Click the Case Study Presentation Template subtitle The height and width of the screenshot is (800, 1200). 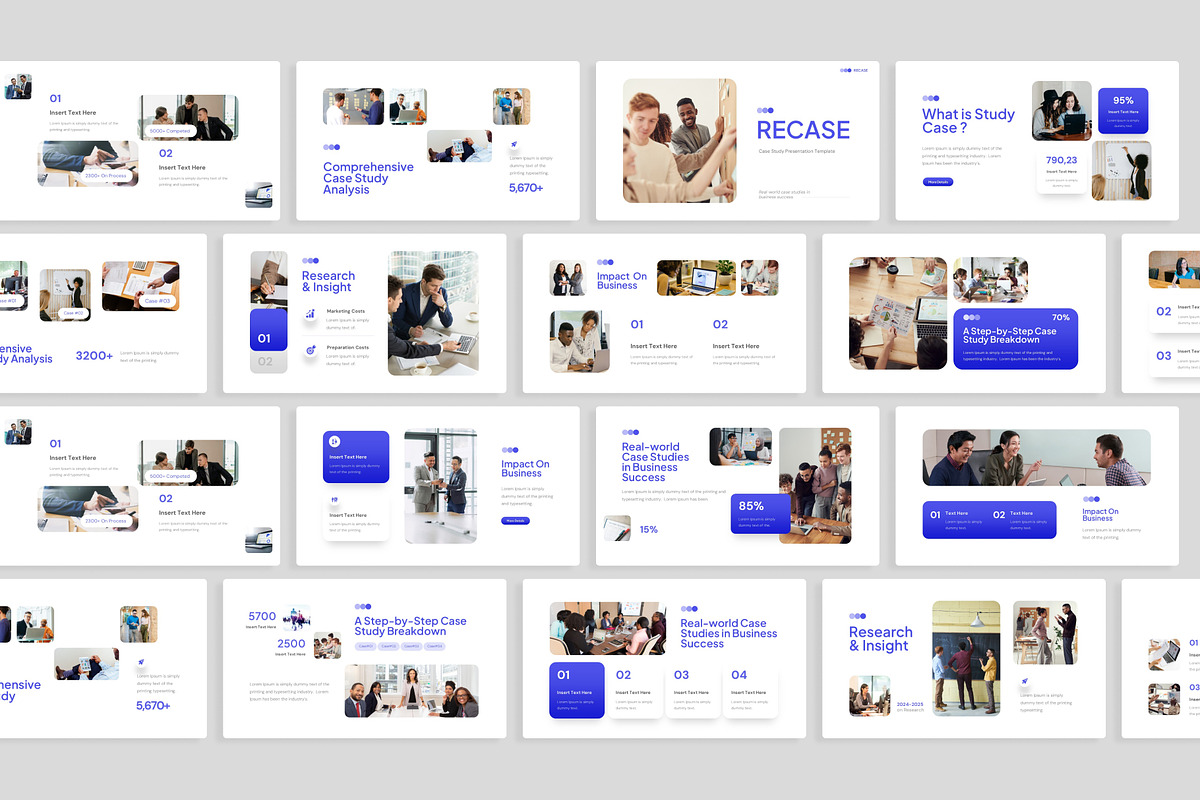796,151
